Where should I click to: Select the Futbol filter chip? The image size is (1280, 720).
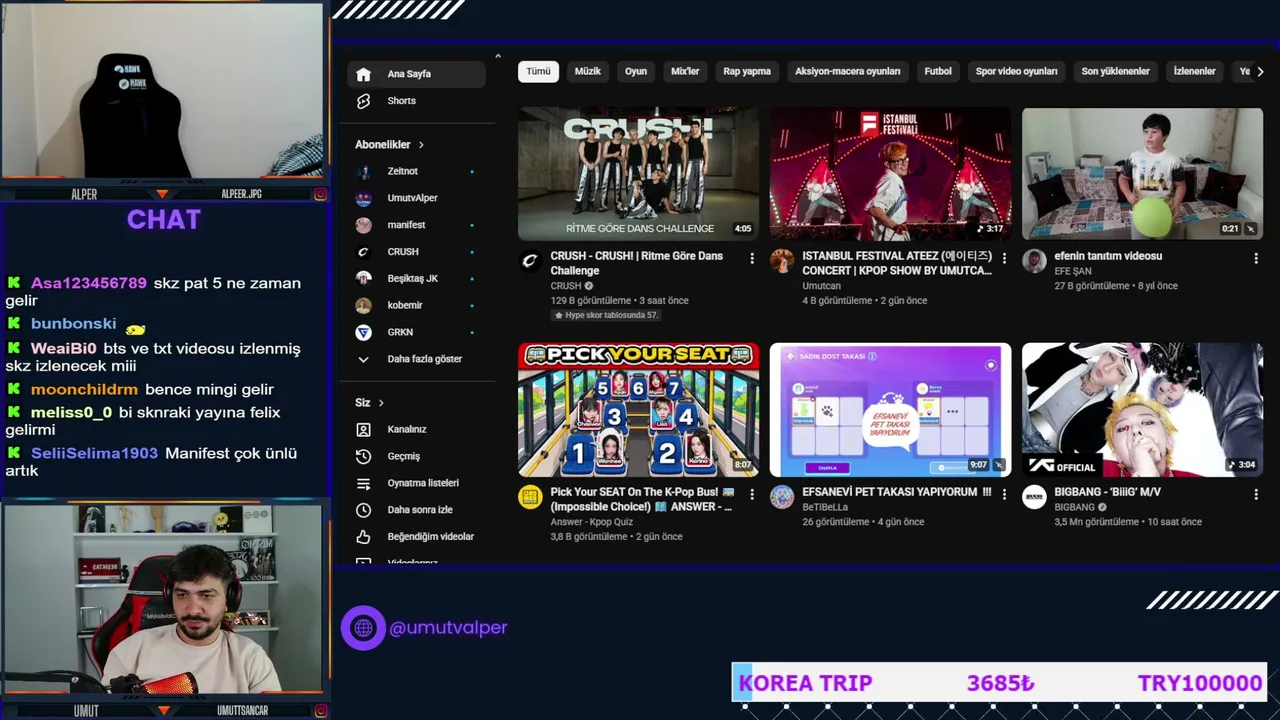click(938, 72)
